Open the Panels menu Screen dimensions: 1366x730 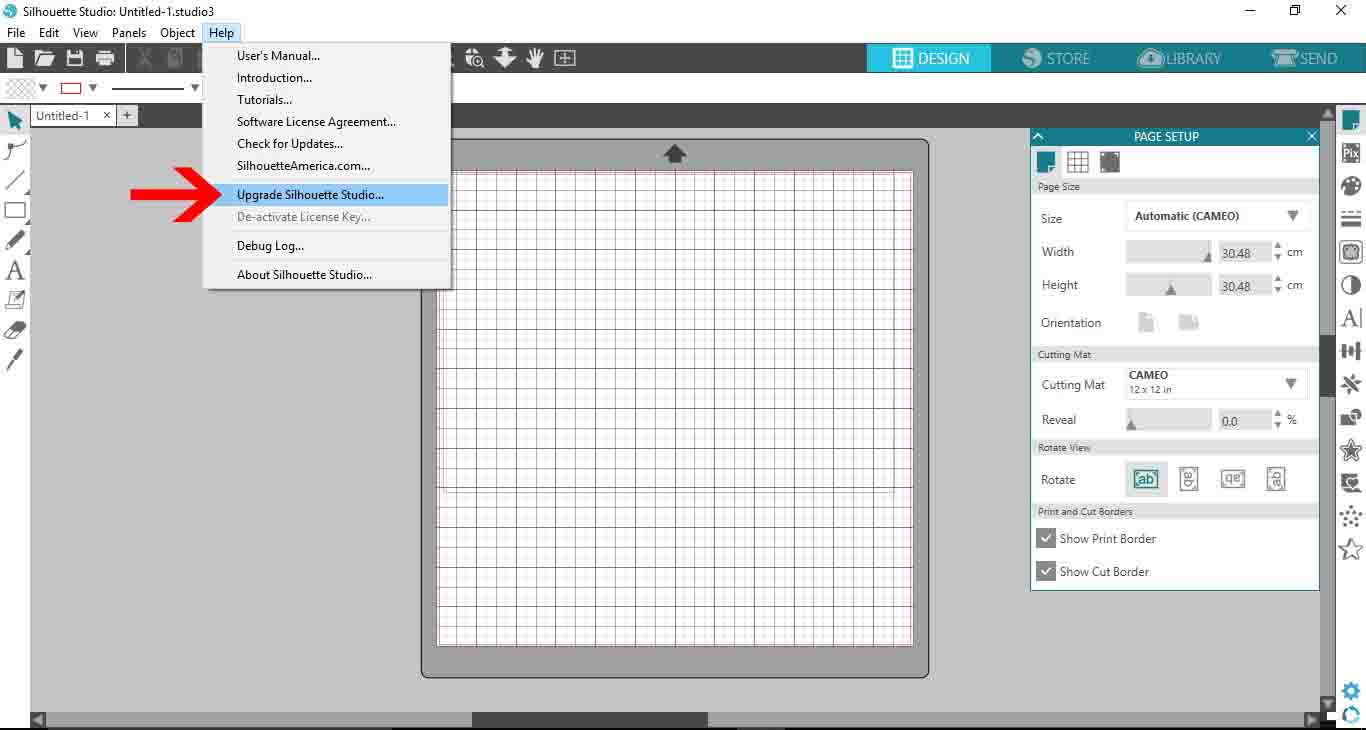(129, 33)
